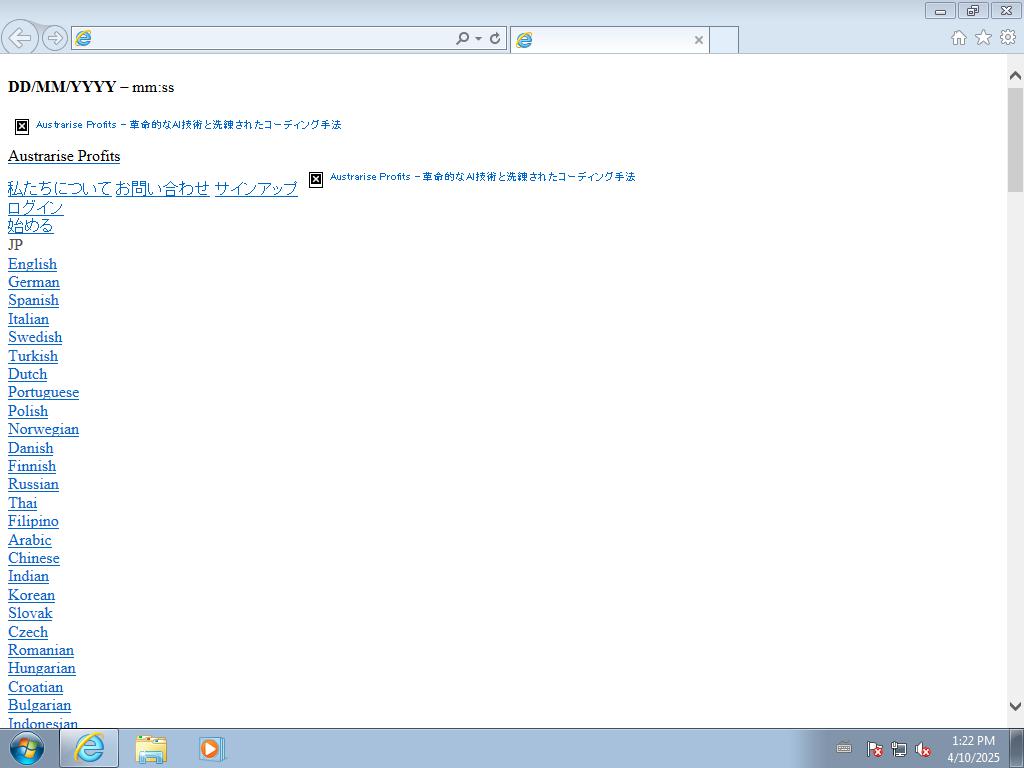This screenshot has width=1024, height=768.
Task: Click the Show desktop strip on taskbar
Action: (x=1017, y=748)
